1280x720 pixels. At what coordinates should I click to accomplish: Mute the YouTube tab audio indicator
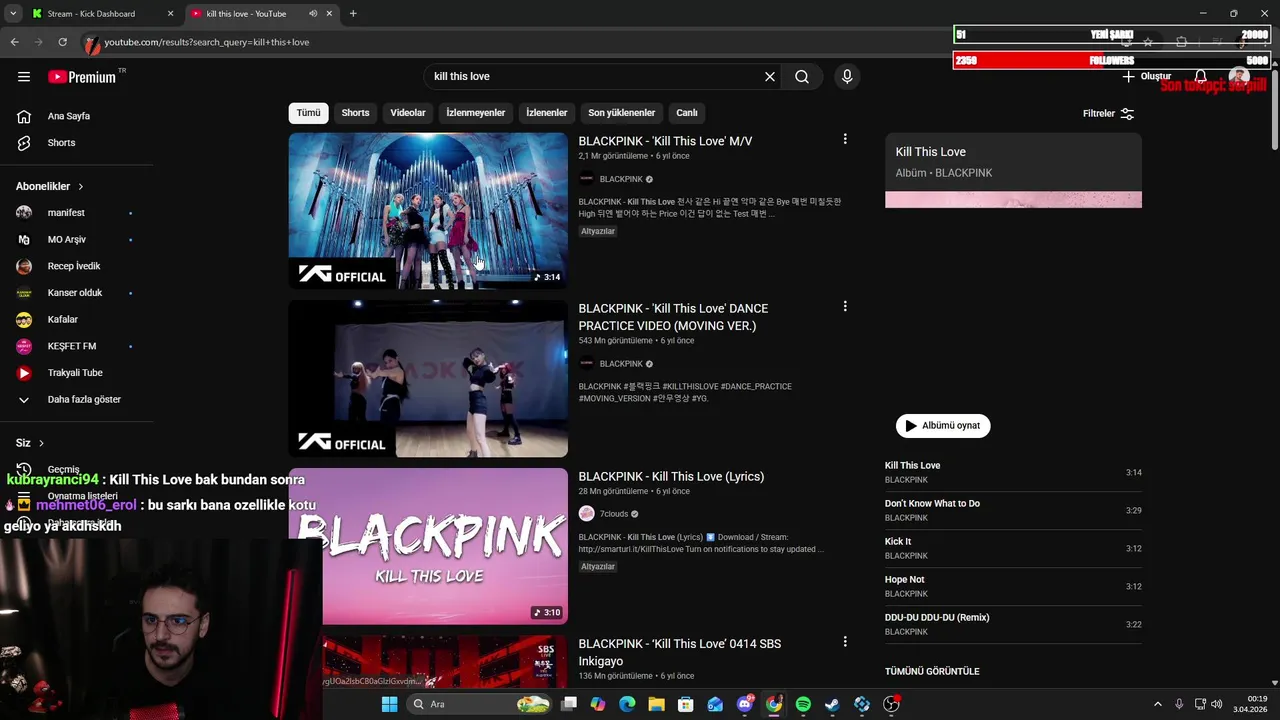pos(313,14)
